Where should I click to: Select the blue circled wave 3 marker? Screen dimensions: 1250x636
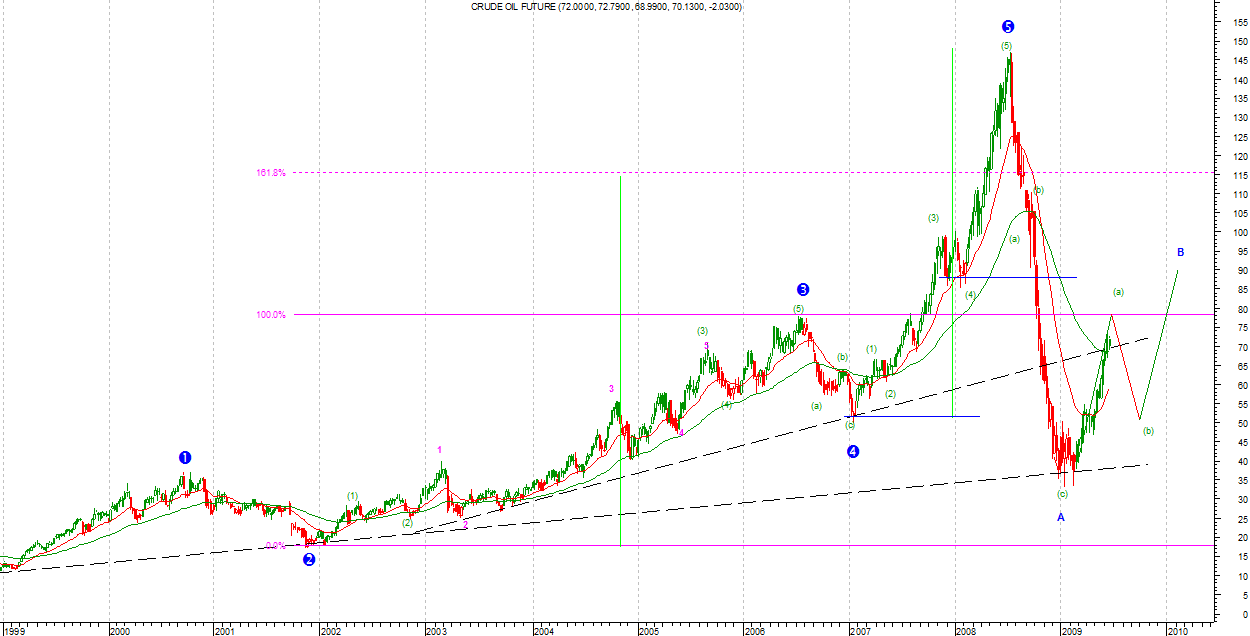click(x=802, y=290)
